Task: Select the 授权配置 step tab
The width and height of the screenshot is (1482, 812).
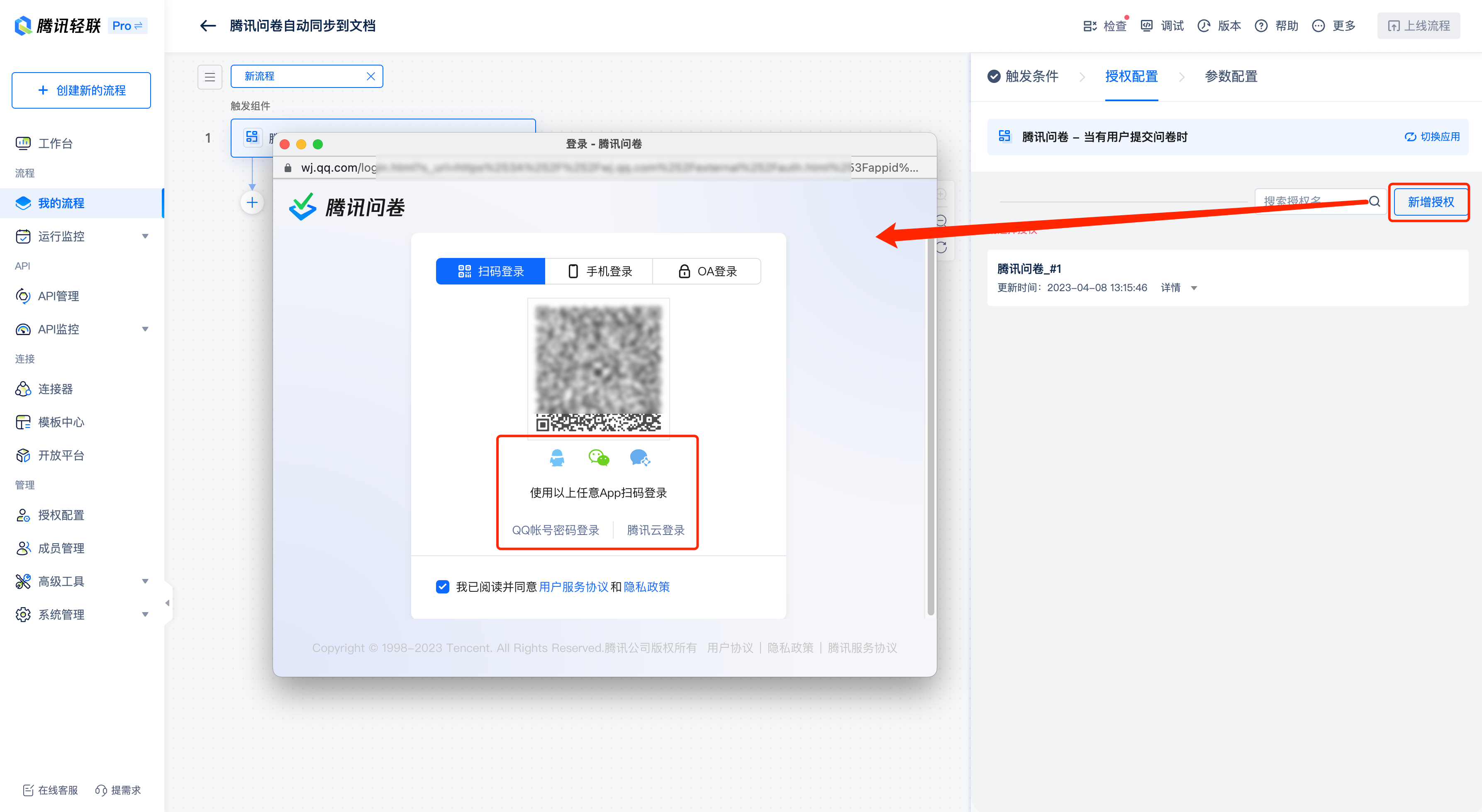Action: pyautogui.click(x=1131, y=76)
